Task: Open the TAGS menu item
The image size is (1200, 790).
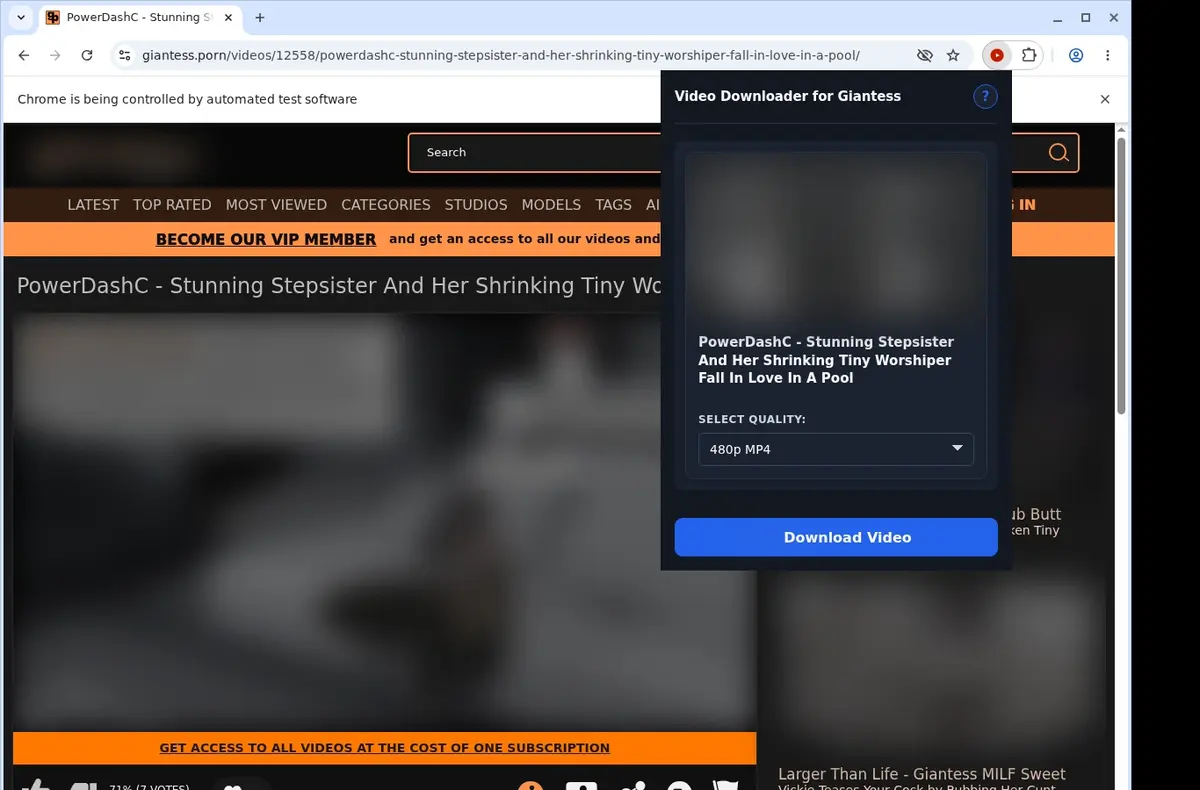Action: [613, 204]
